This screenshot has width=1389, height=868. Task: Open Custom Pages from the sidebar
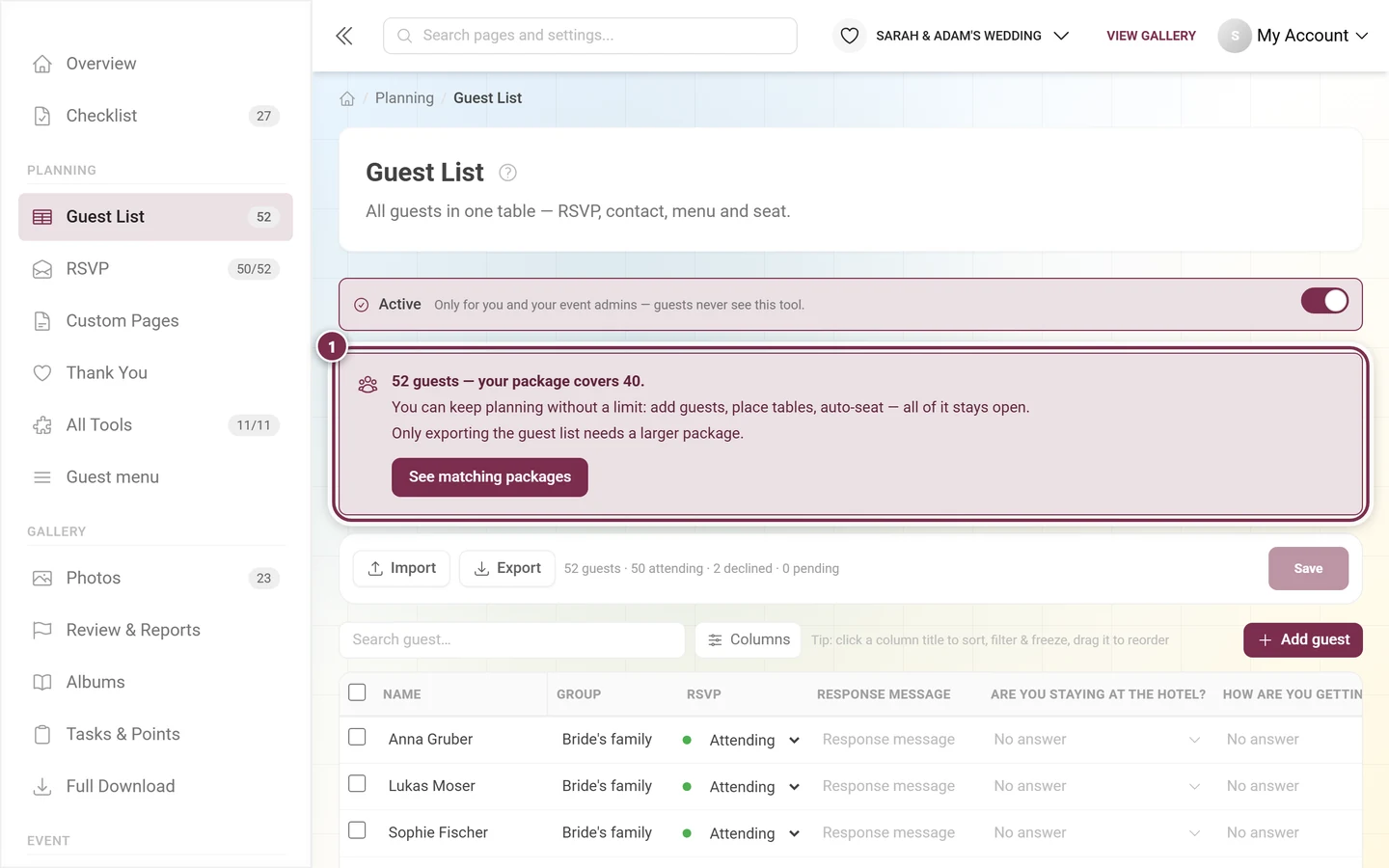pyautogui.click(x=155, y=321)
